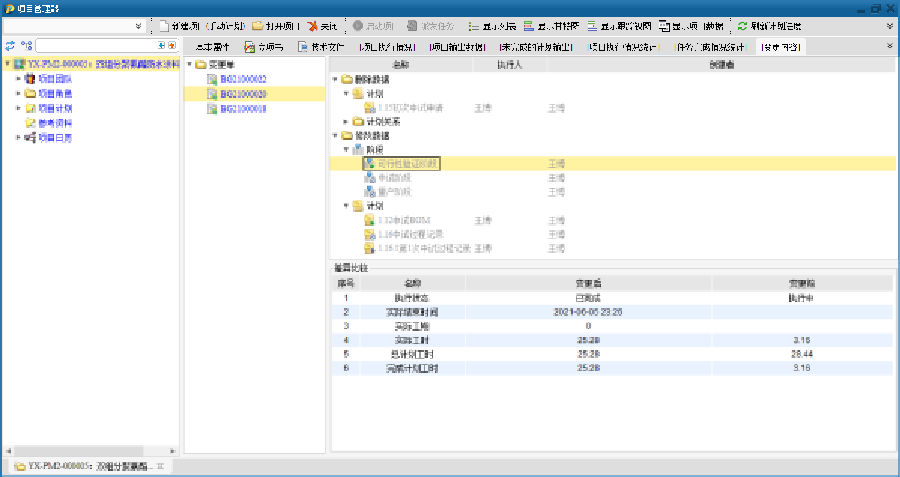Click the green refresh plan info icon
The width and height of the screenshot is (900, 477).
(742, 25)
